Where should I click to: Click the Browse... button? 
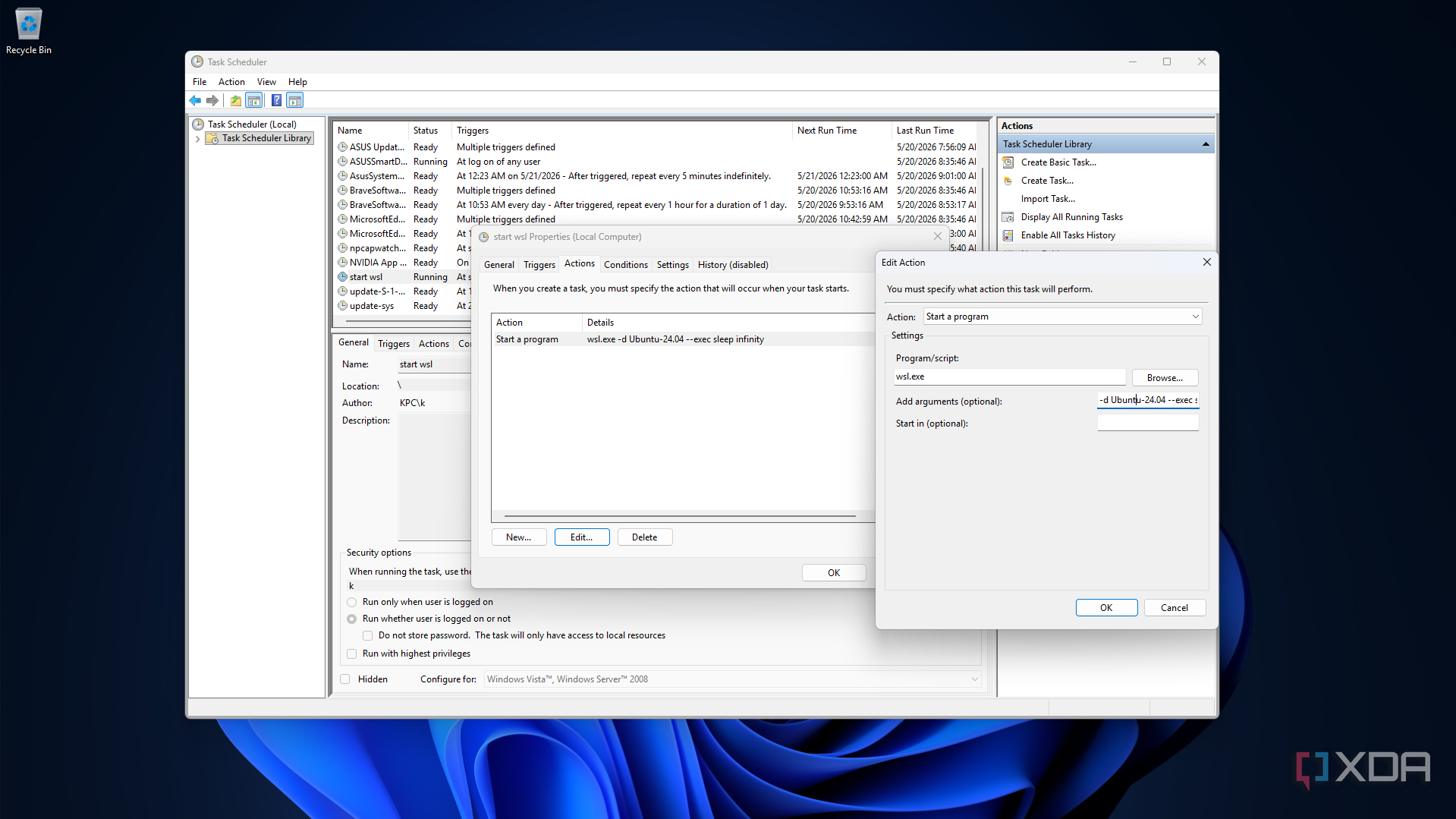tap(1165, 378)
